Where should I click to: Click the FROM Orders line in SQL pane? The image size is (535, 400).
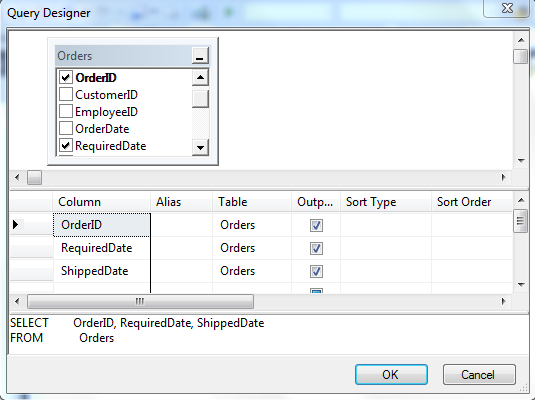tap(62, 338)
